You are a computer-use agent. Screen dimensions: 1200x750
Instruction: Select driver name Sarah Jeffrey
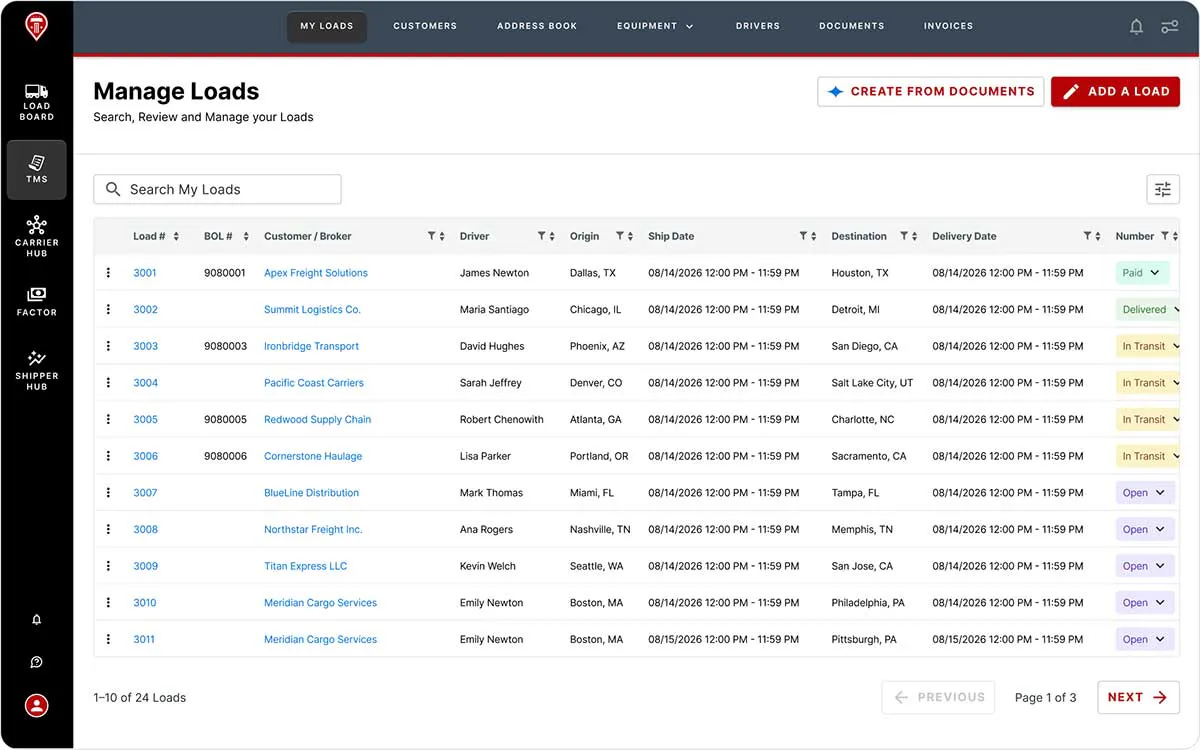coord(490,382)
